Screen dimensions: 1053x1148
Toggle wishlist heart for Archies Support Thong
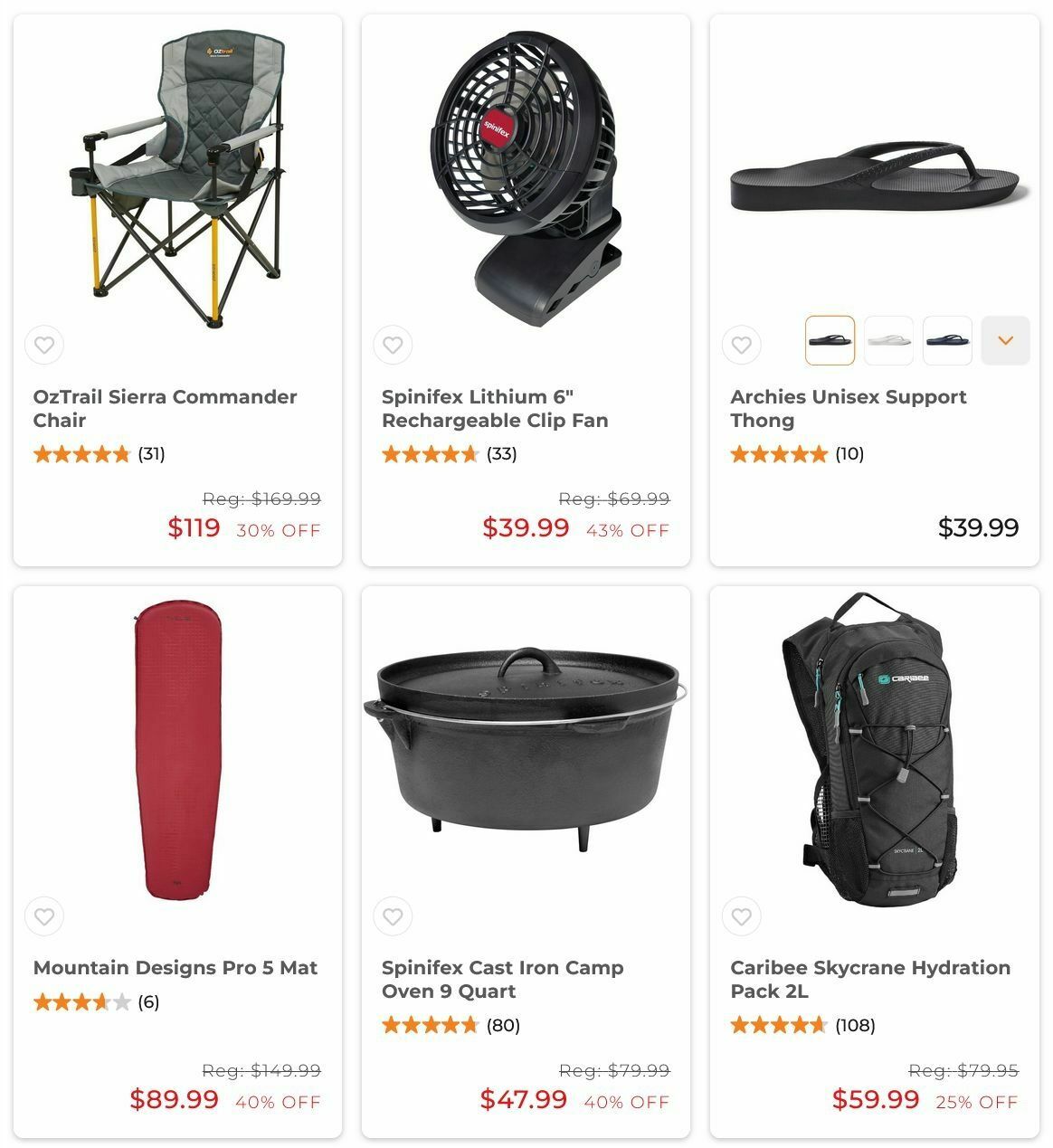(x=742, y=345)
